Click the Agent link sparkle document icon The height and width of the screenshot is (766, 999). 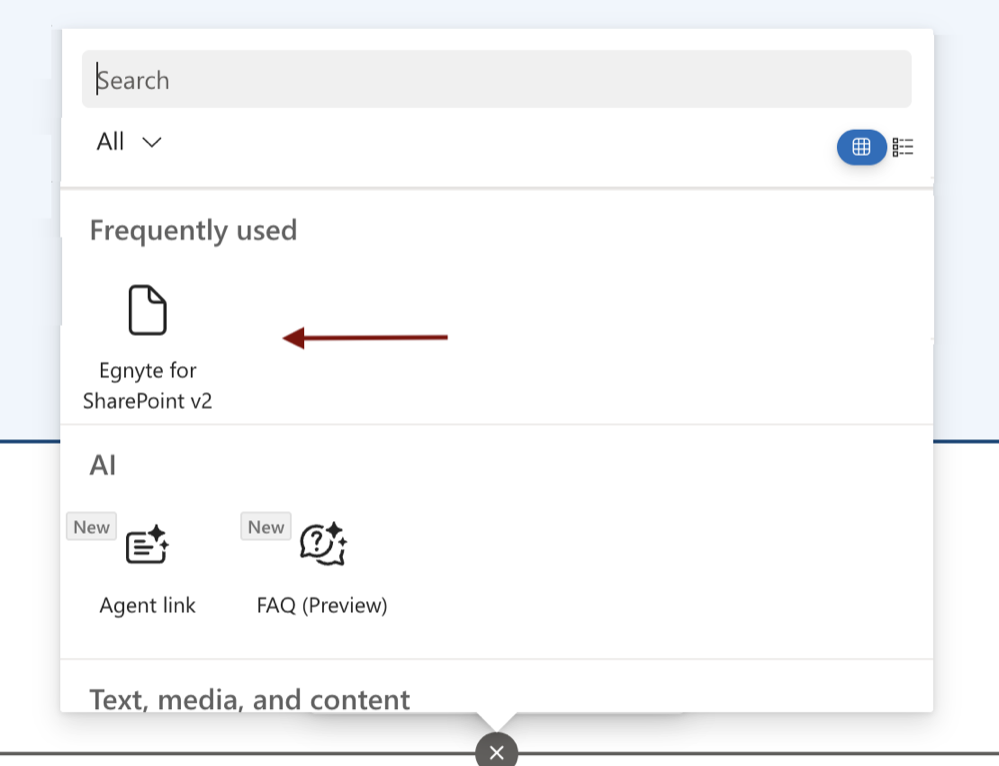tap(146, 545)
